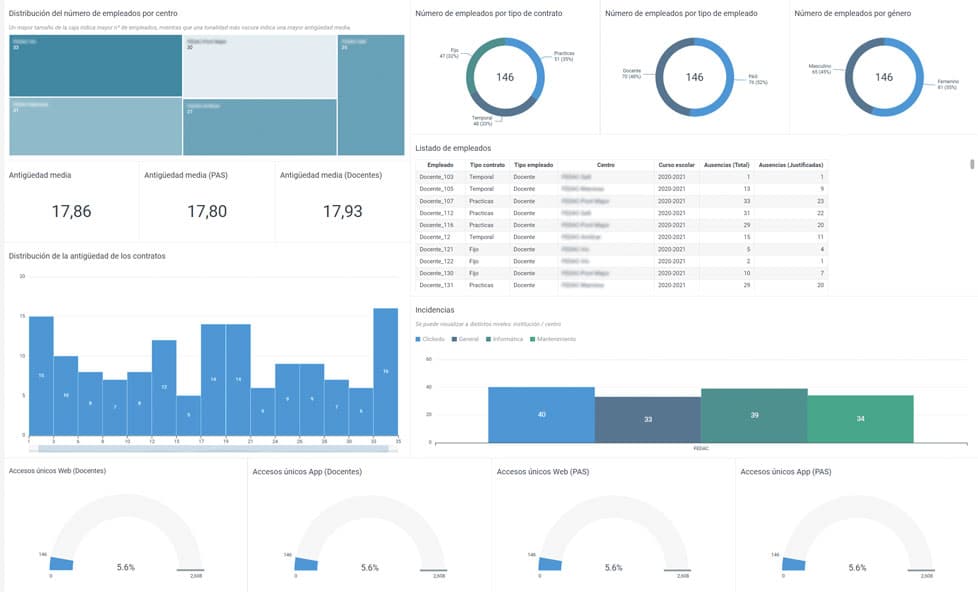Screen dimensions: 978x592
Task: Select the Docente_121 cell
Action: tap(437, 250)
